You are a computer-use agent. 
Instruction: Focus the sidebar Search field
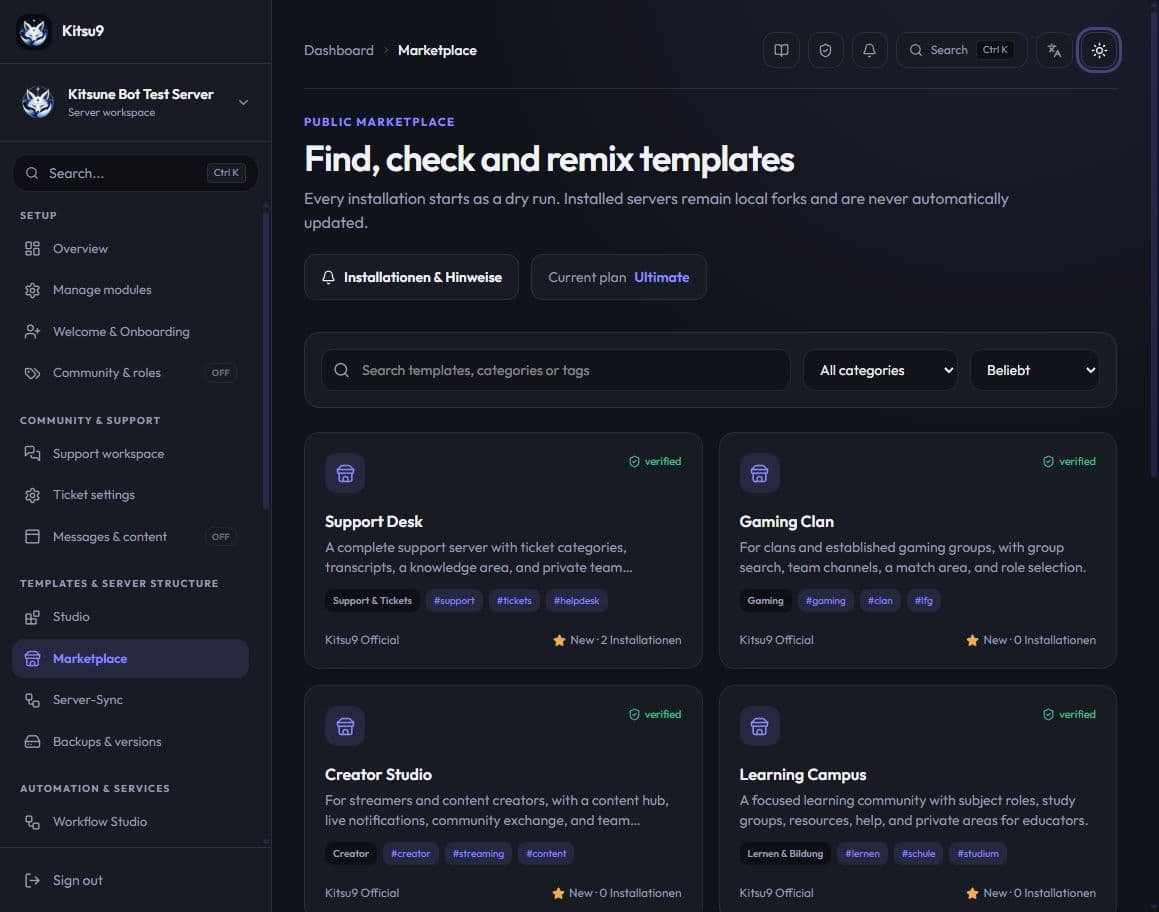click(135, 173)
